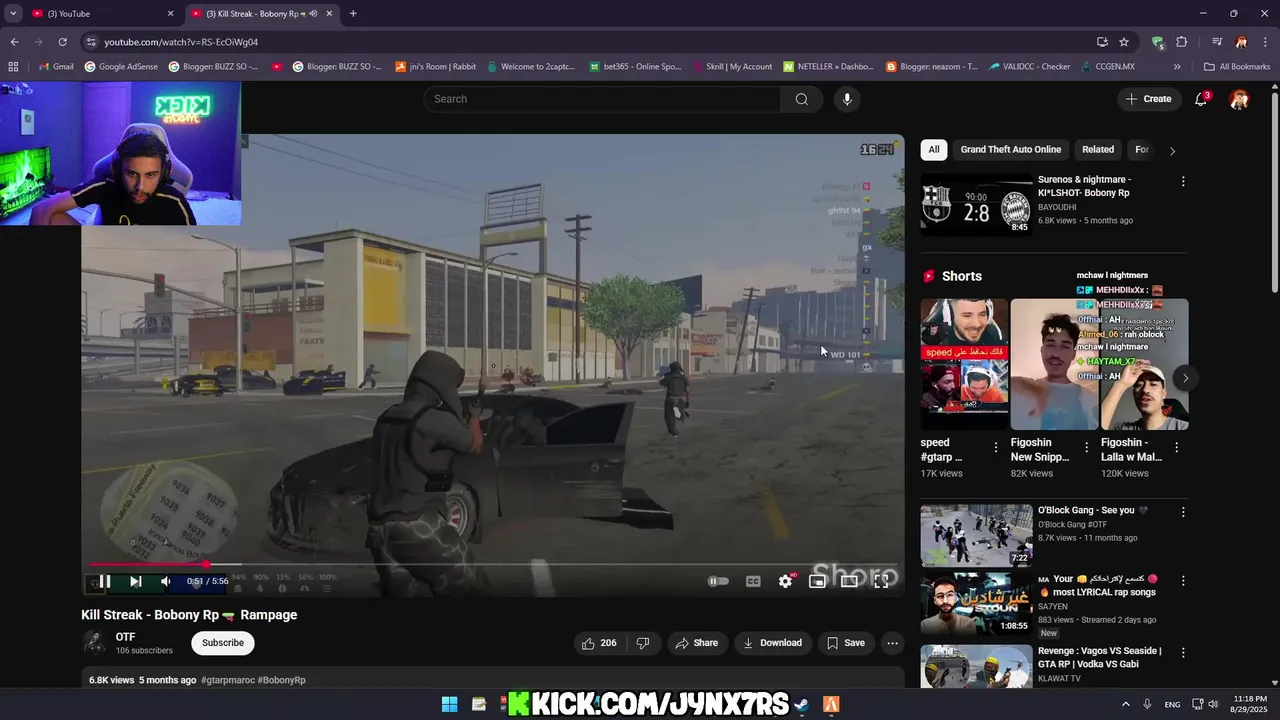Toggle the autoplay switch in player
1280x720 pixels.
(718, 581)
